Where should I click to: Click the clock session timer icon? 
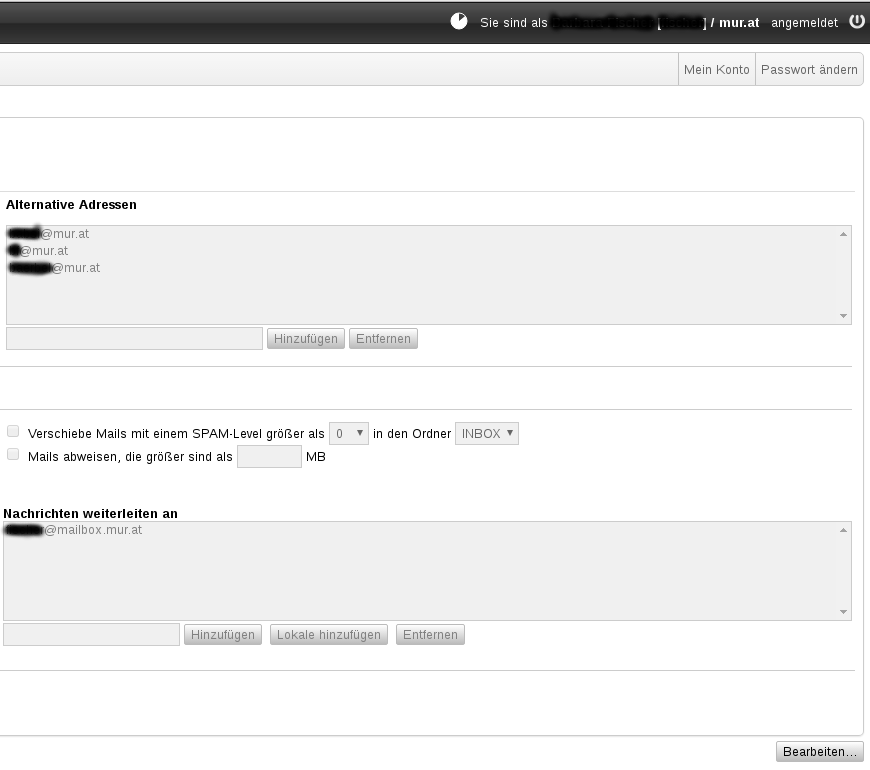point(459,21)
